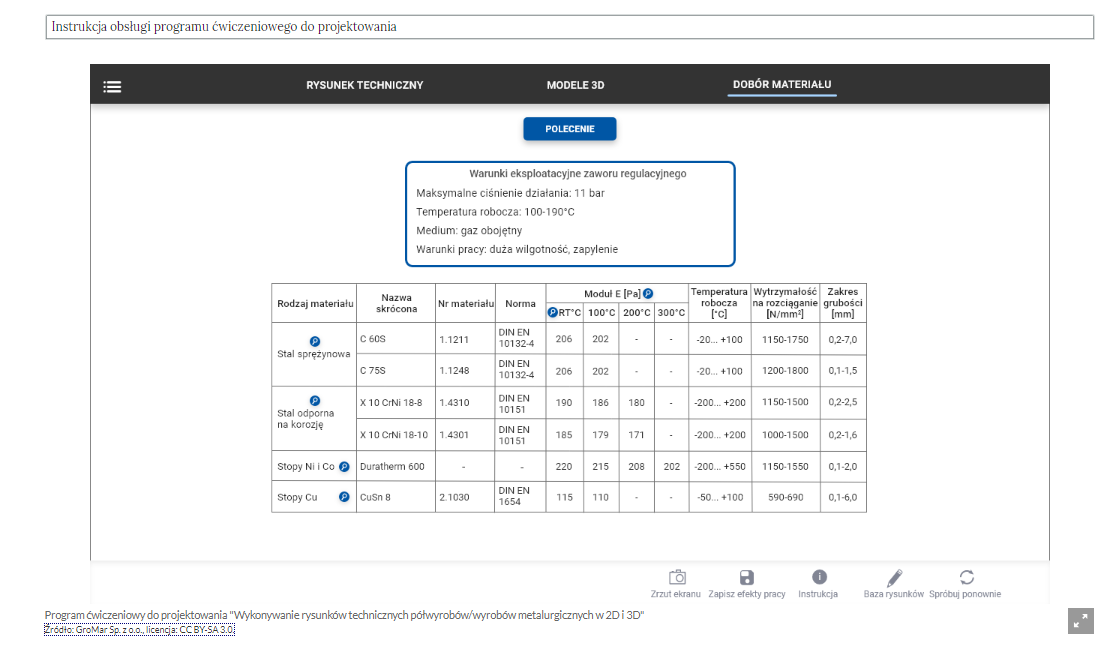Select the Dobór materiału tab
1108x646 pixels.
782,85
